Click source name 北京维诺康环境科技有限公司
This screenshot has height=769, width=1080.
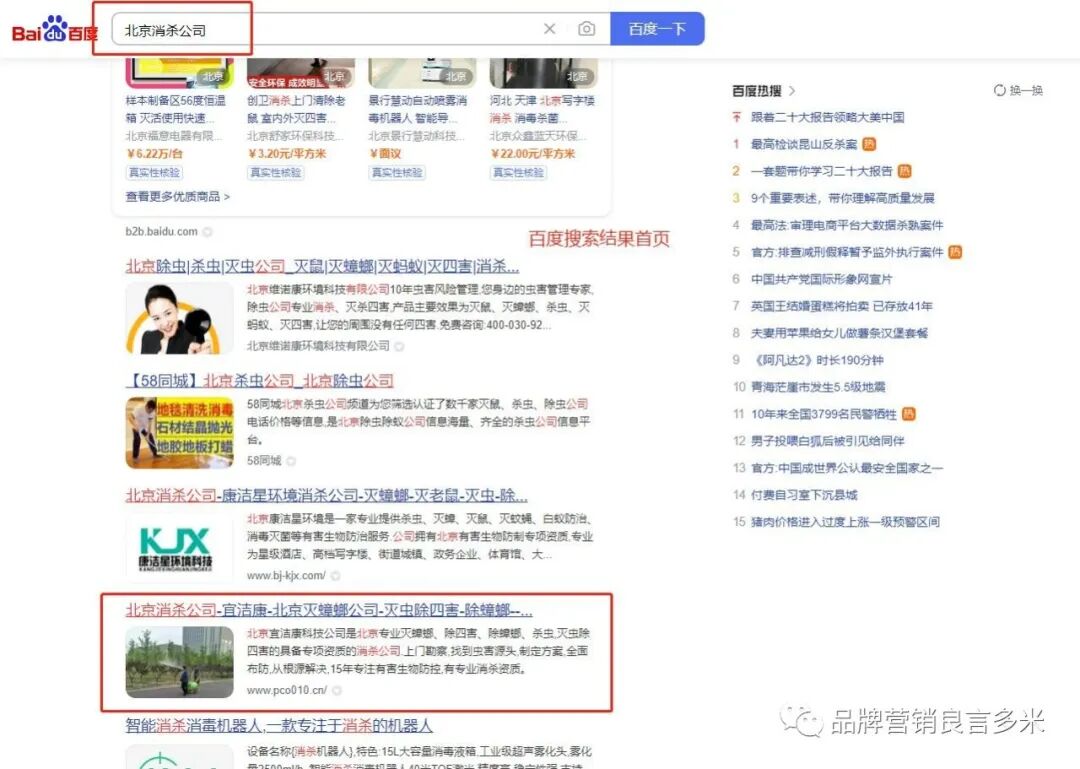click(x=318, y=346)
